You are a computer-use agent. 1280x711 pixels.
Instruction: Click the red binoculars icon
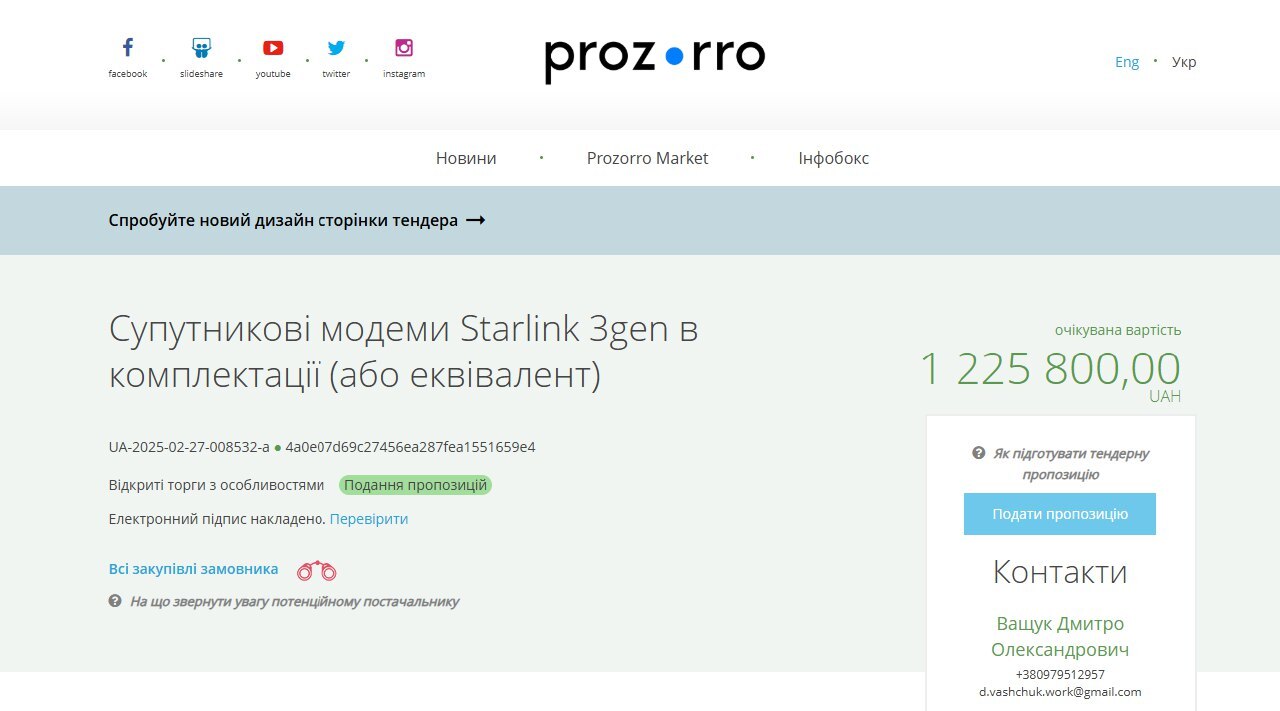click(317, 570)
